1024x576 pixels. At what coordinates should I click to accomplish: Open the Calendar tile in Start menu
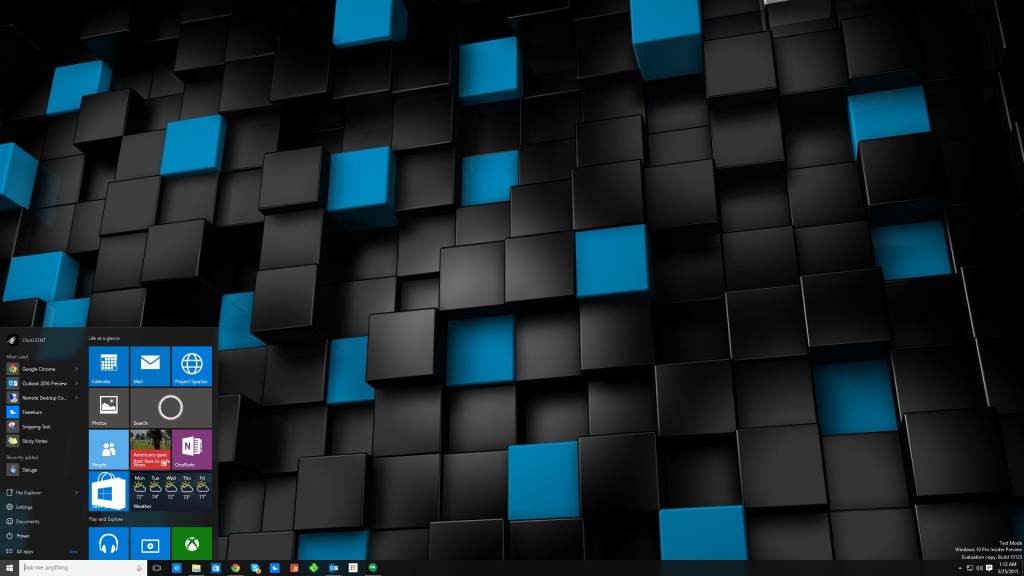point(108,366)
